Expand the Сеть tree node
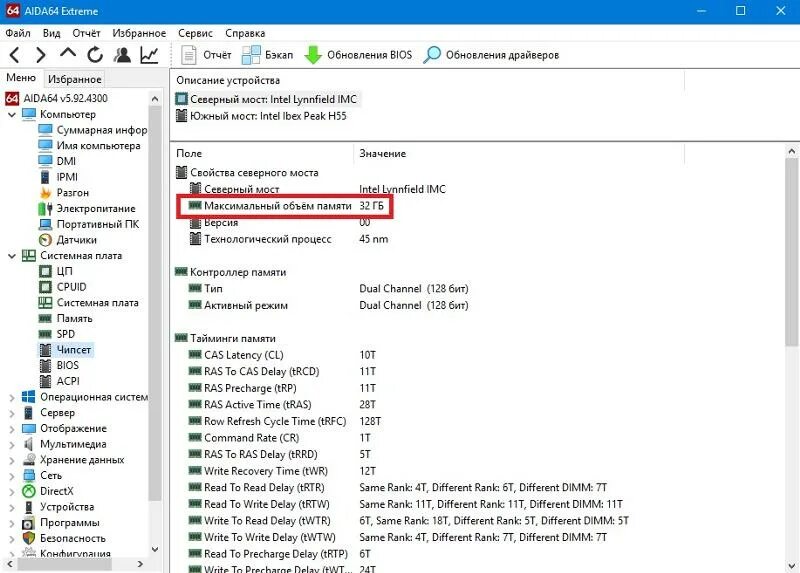800x573 pixels. 12,476
